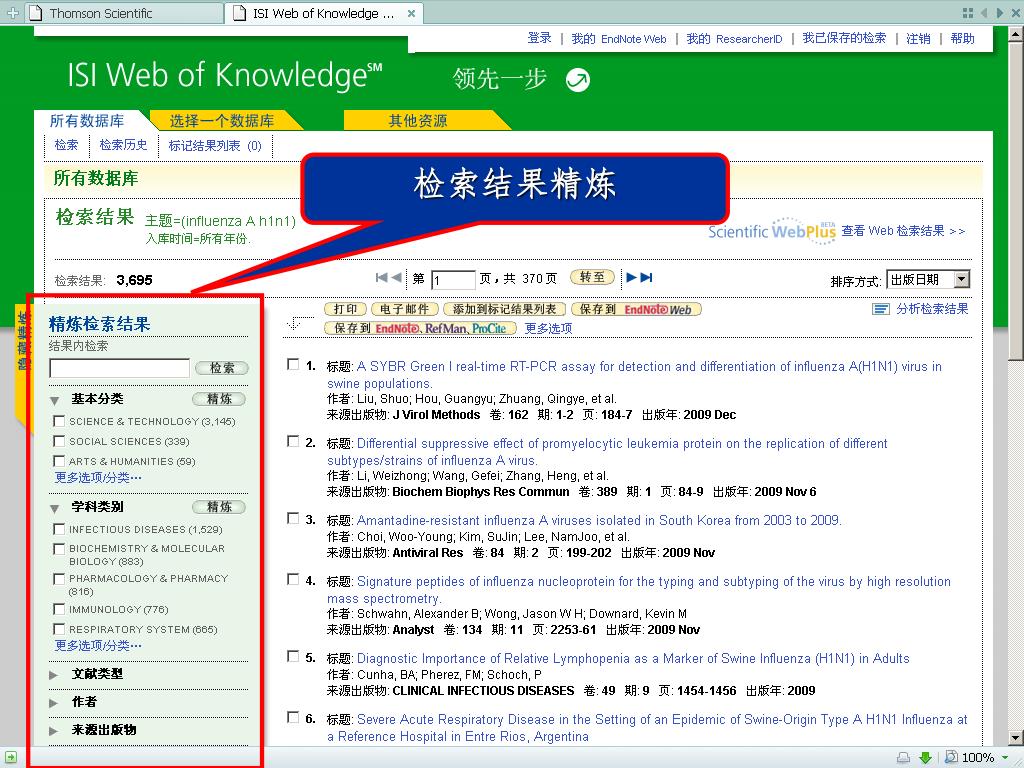Open new browser tab plus icon
The image size is (1024, 768).
pyautogui.click(x=12, y=12)
